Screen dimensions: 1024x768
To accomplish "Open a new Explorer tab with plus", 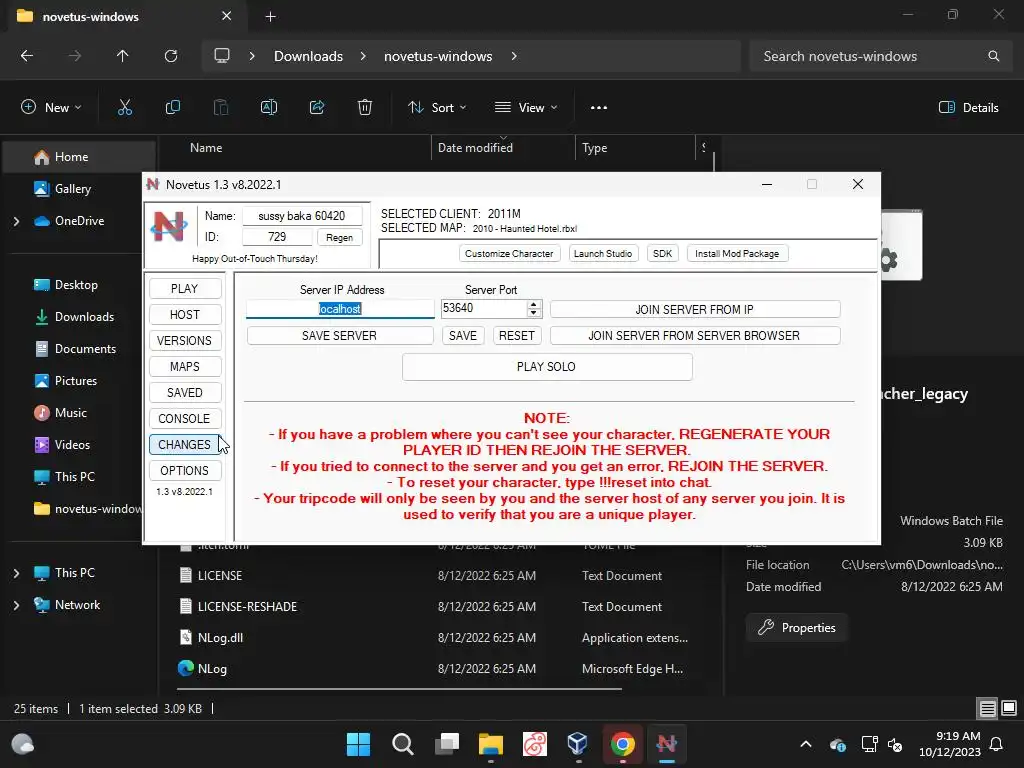I will (270, 16).
